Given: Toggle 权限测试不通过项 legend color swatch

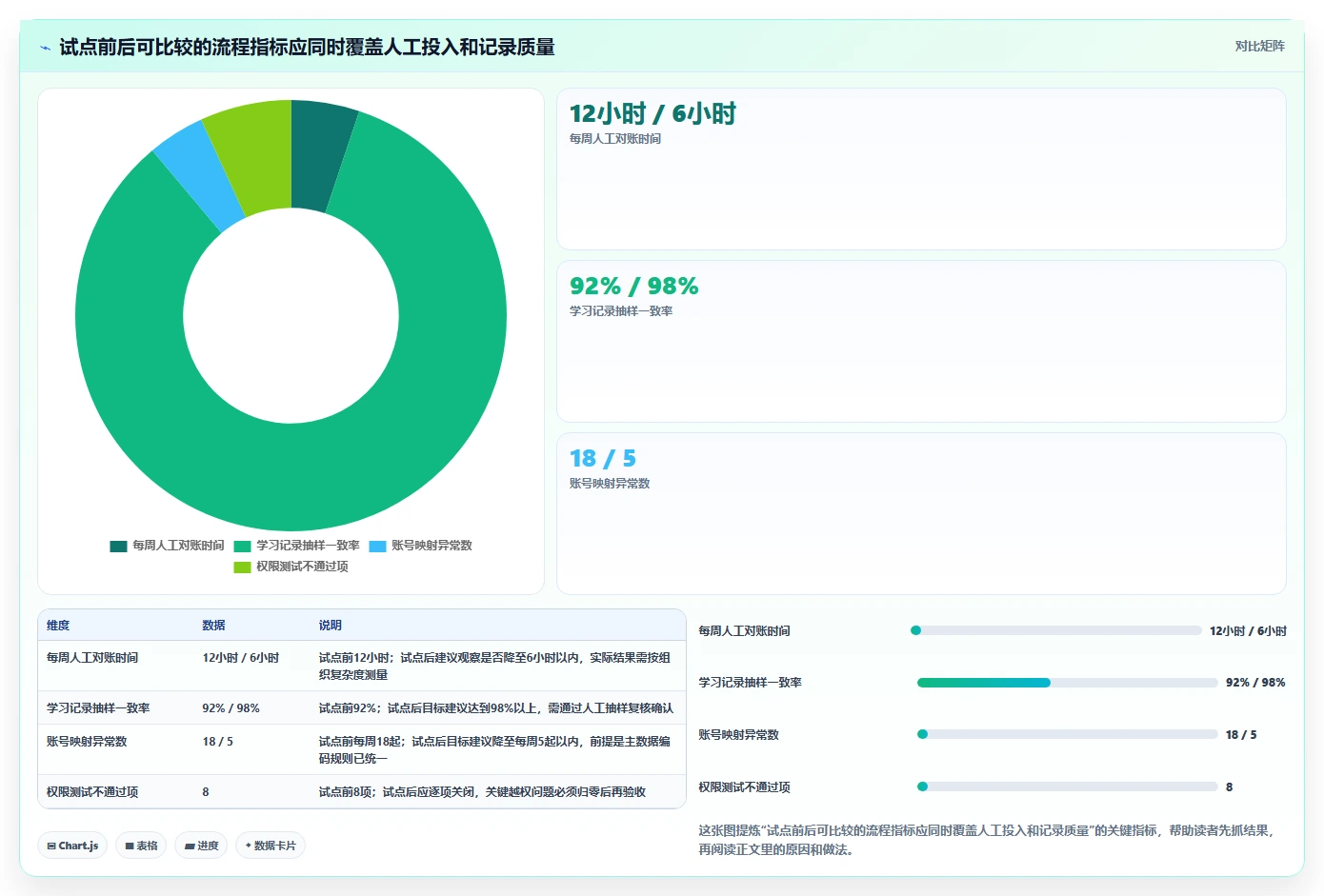Looking at the screenshot, I should [242, 567].
